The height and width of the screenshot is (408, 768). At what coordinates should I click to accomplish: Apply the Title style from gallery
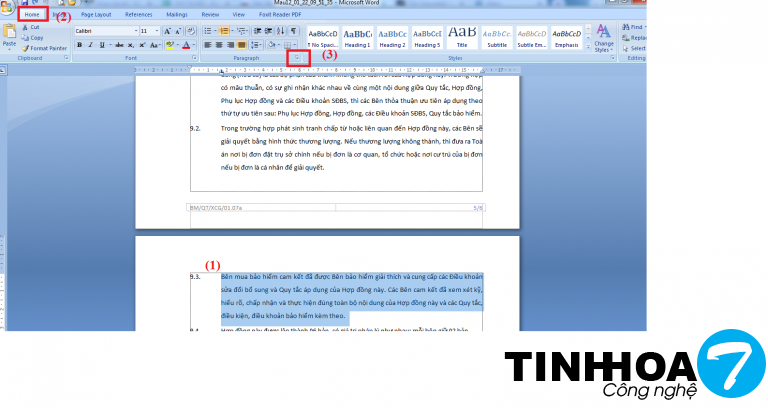click(461, 36)
